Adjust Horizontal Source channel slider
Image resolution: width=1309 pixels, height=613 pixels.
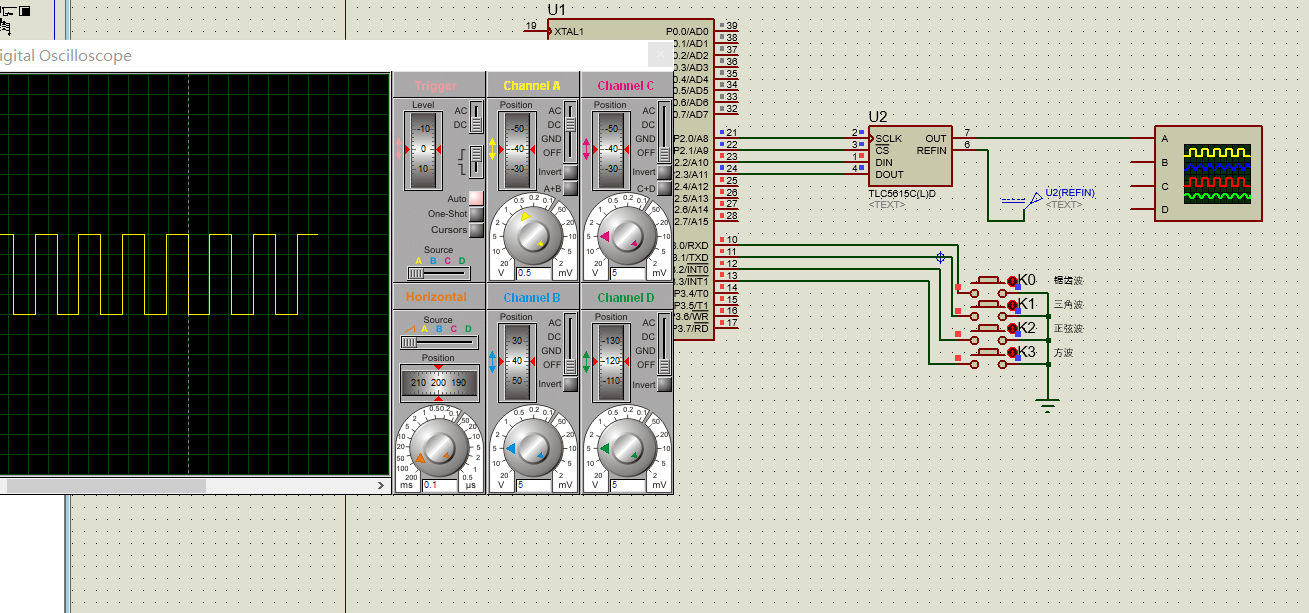(437, 341)
